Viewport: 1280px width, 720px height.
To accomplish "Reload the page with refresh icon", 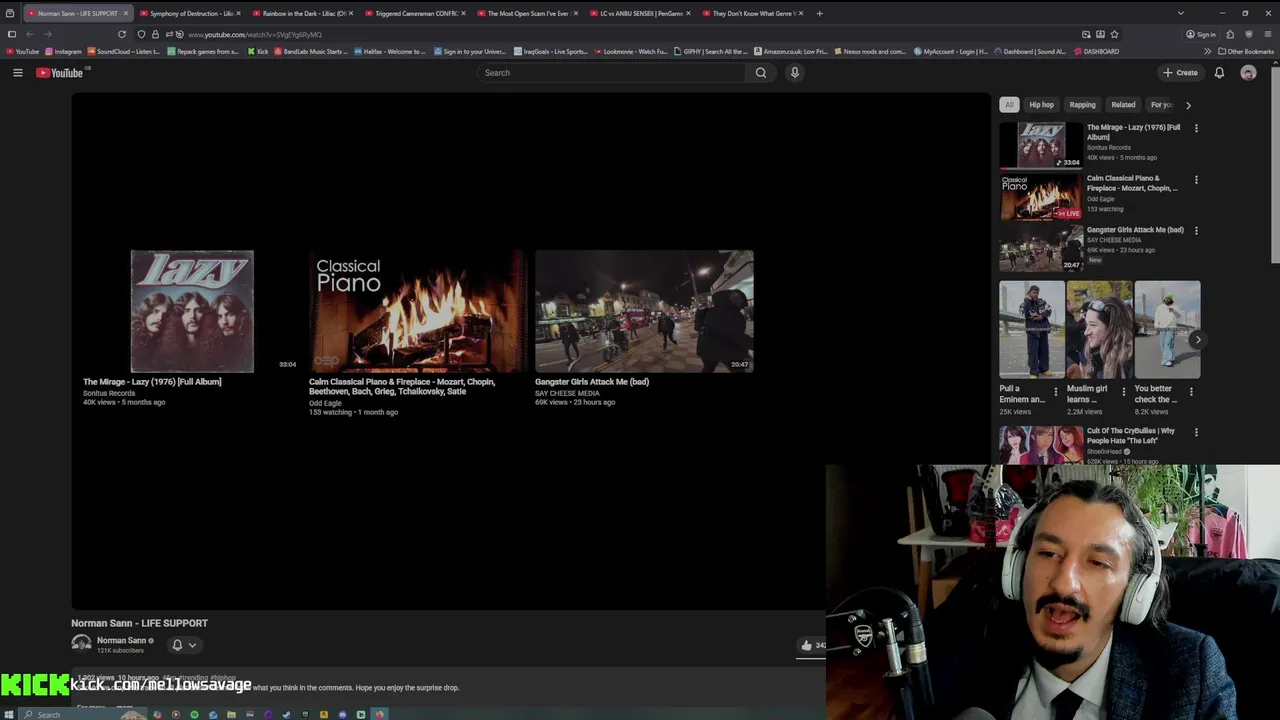I will coord(122,34).
